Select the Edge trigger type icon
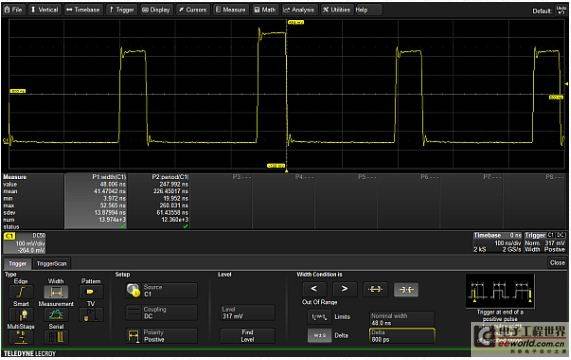This screenshot has height=360, width=571. 21,292
